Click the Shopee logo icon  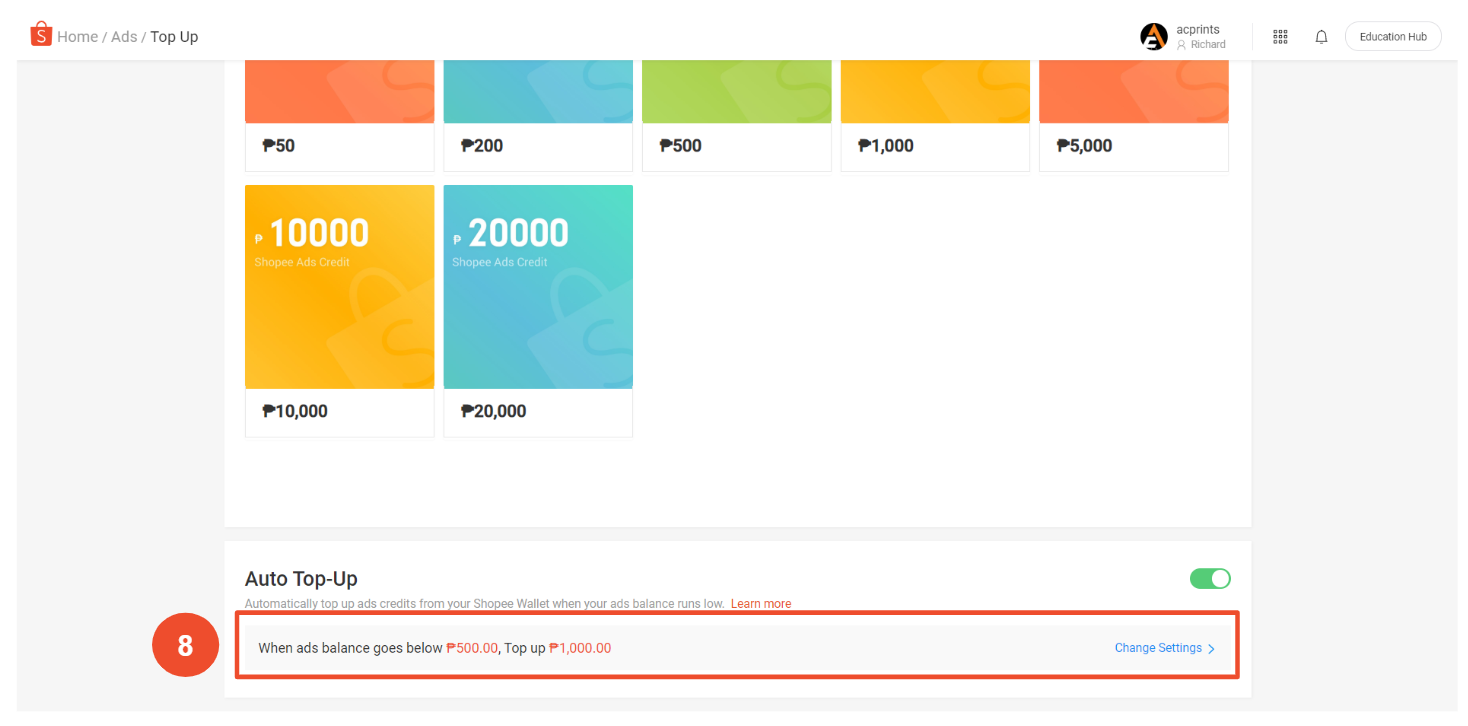[40, 35]
